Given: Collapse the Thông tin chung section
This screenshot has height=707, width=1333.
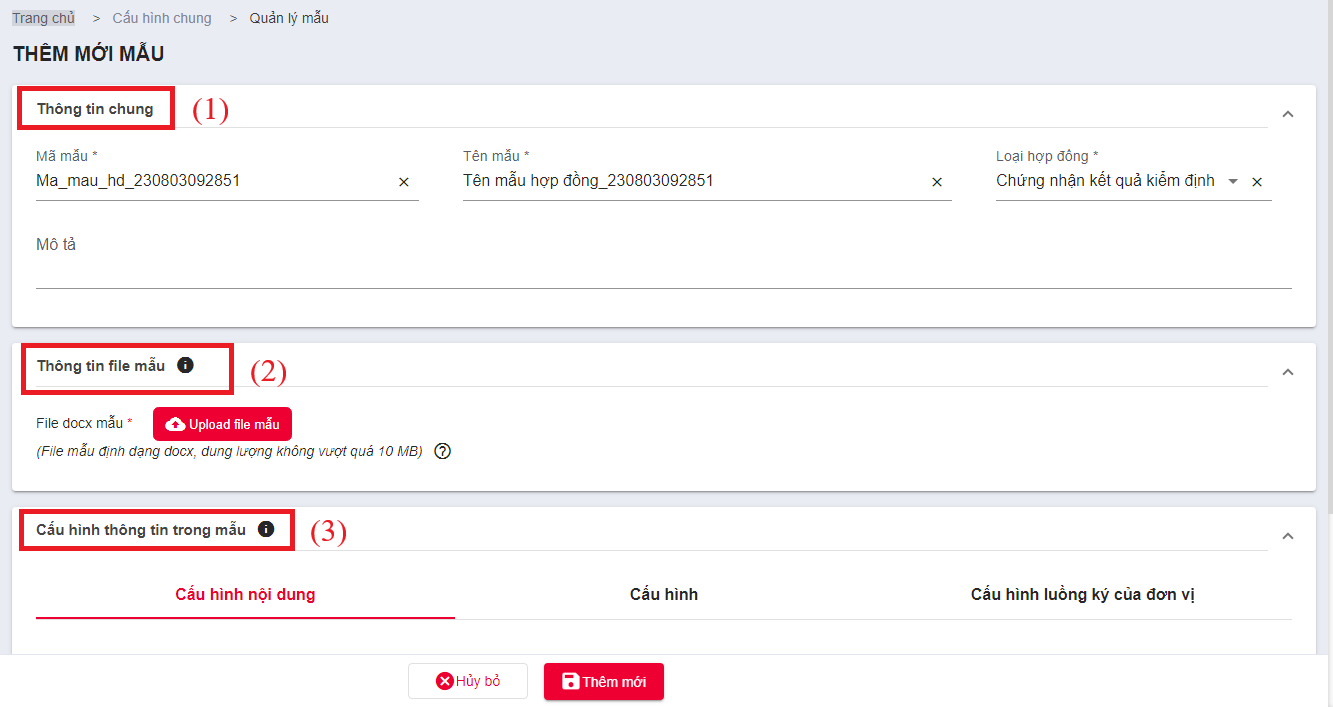Looking at the screenshot, I should click(1288, 114).
